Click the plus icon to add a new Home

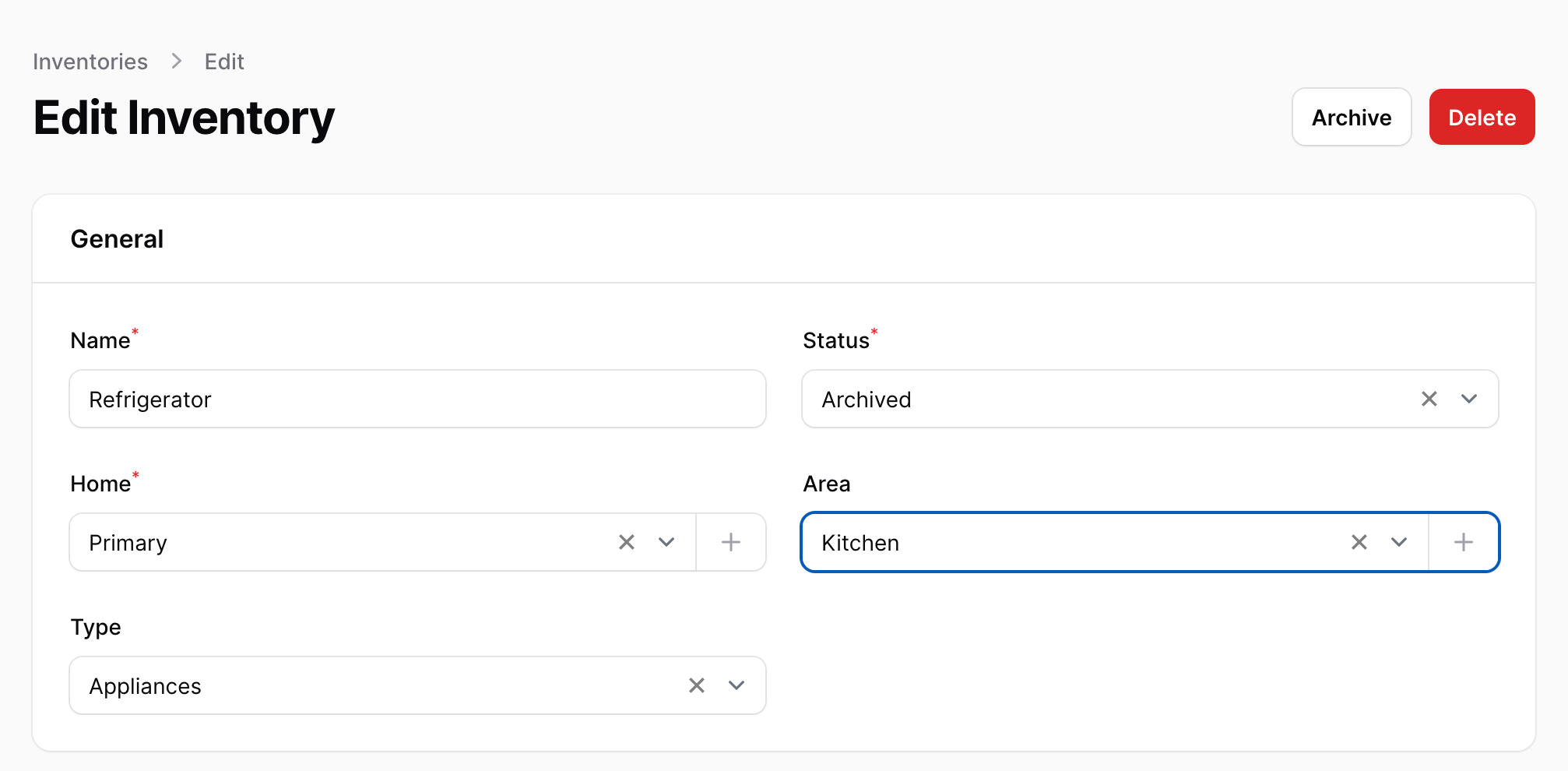[x=730, y=542]
